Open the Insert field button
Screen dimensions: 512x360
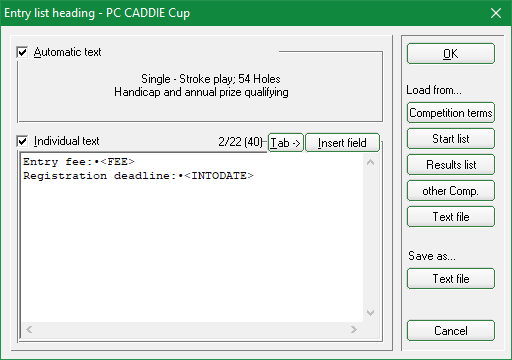pos(342,143)
